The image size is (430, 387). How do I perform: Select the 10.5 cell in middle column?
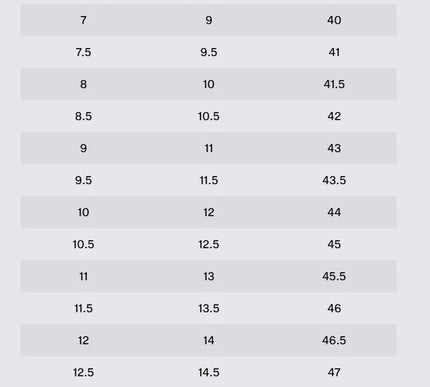pyautogui.click(x=209, y=116)
